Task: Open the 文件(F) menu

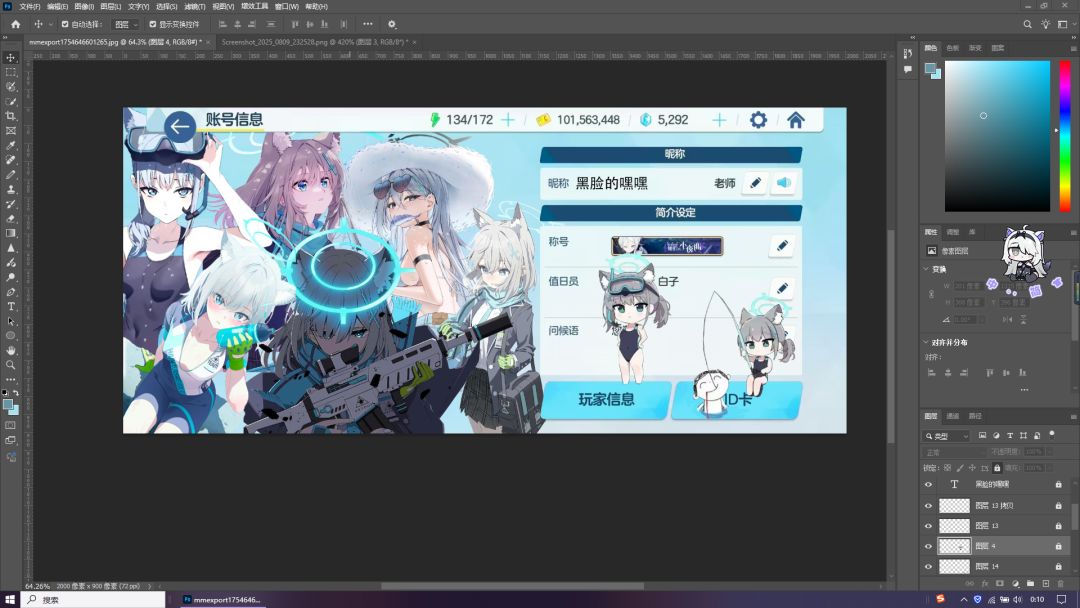Action: coord(30,6)
